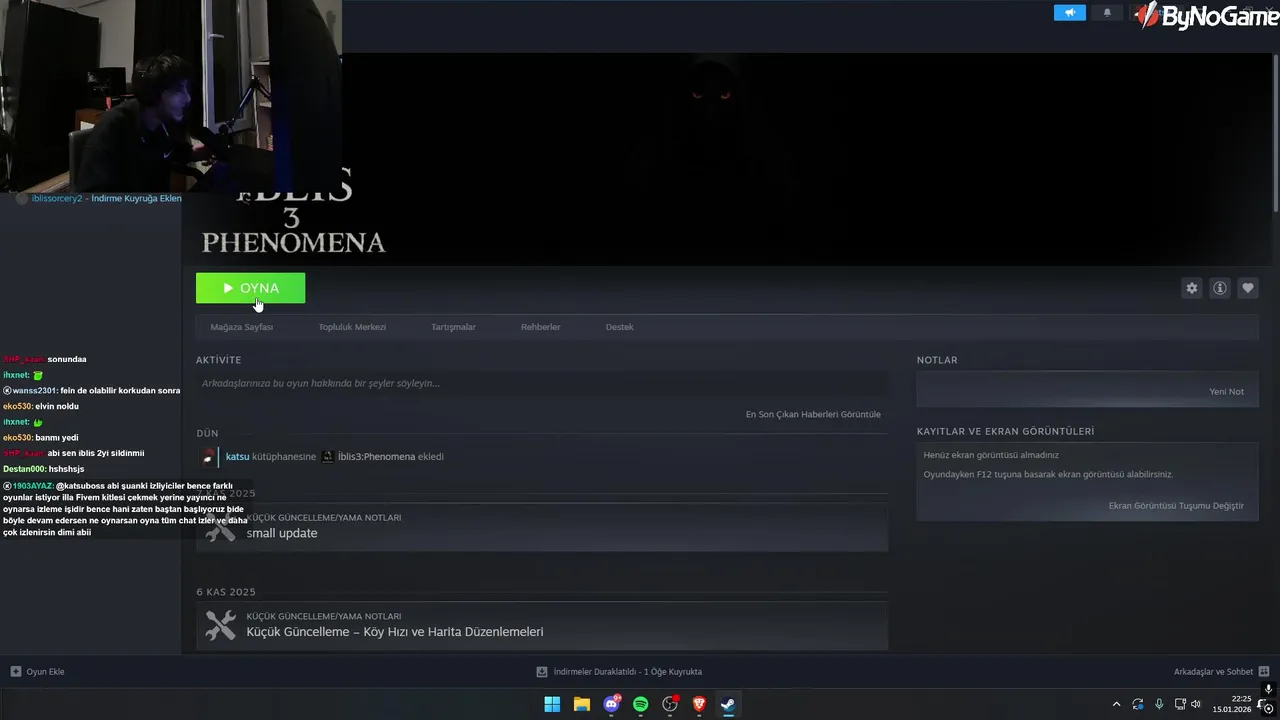Click katsu's avatar in the activity feed

click(x=208, y=457)
